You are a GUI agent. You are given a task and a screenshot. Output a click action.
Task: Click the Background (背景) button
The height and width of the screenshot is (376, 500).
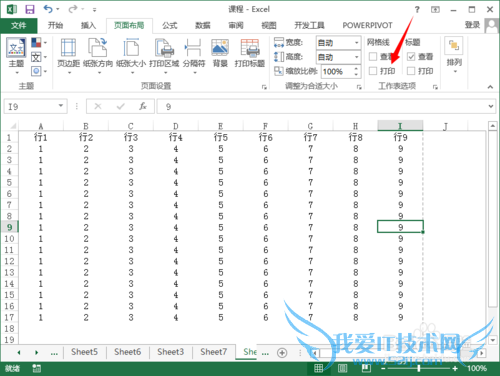(220, 53)
